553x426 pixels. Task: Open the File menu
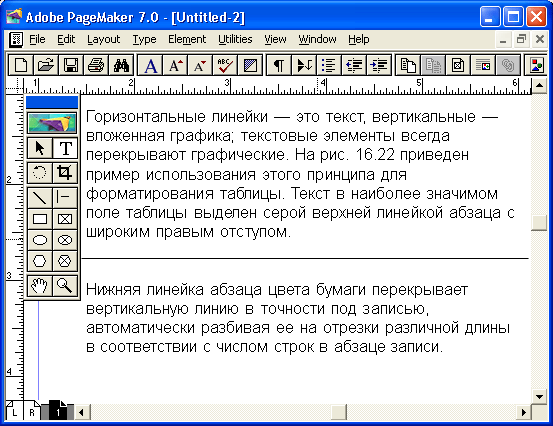click(37, 39)
